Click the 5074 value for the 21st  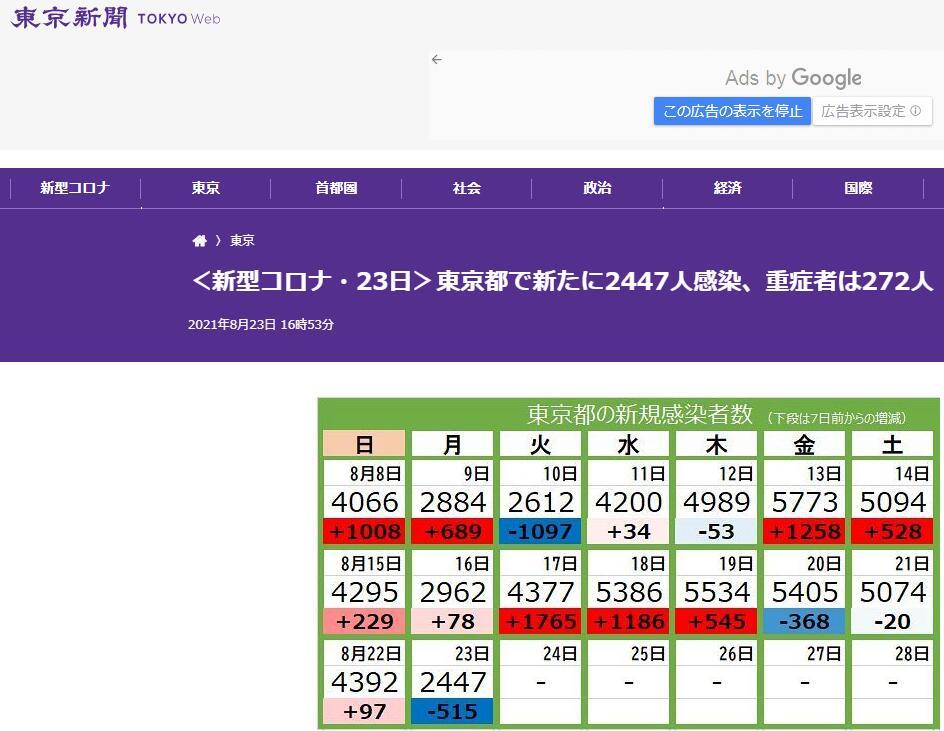coord(893,592)
